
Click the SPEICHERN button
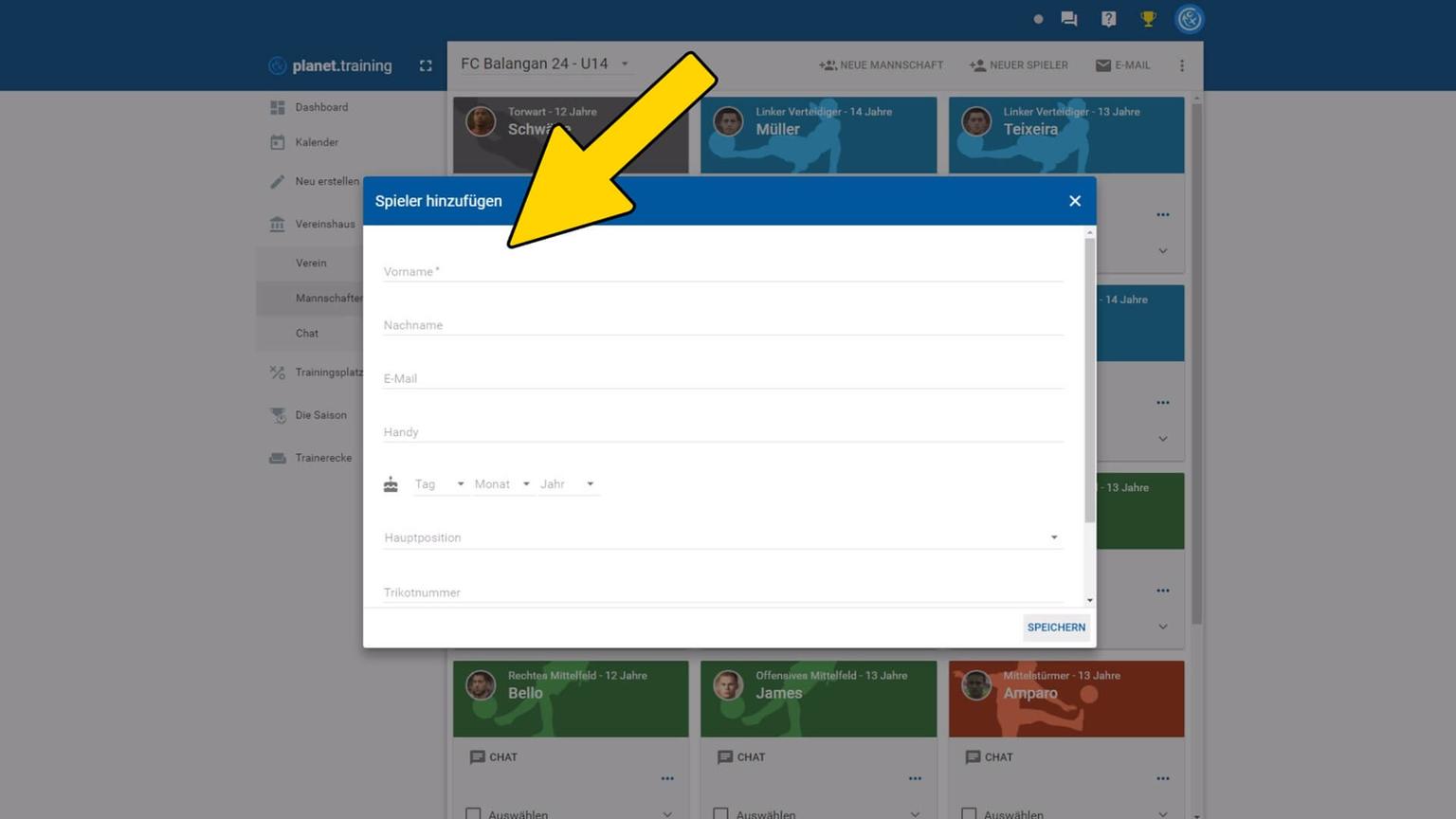[x=1056, y=628]
